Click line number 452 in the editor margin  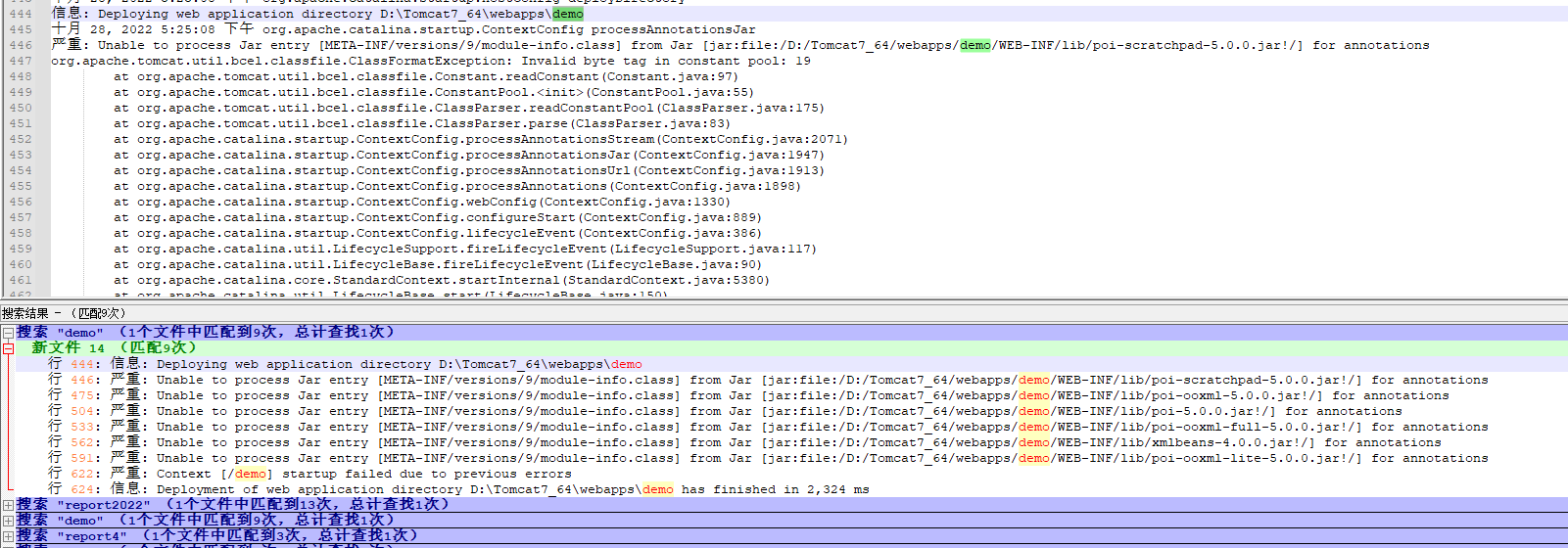(21, 139)
